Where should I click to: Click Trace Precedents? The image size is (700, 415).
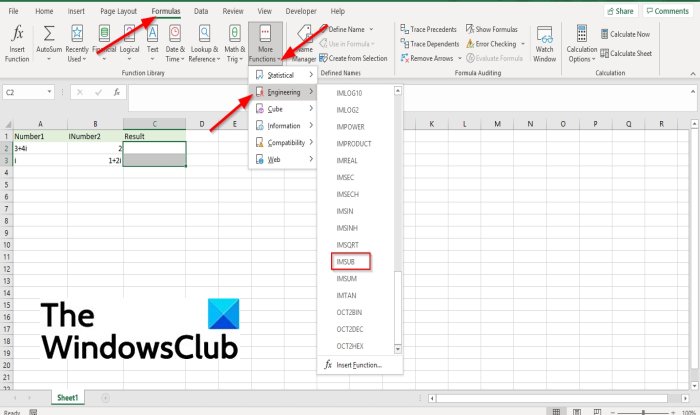(x=429, y=29)
